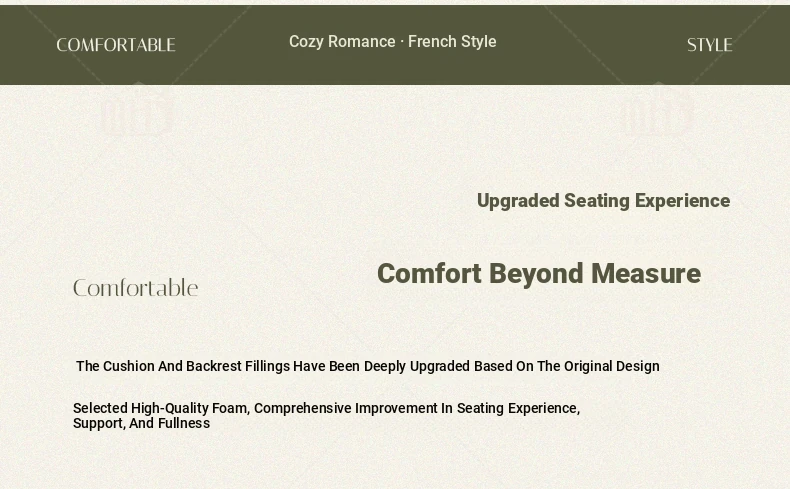
Task: Click the COMFORTABLE label in the green banner
Action: tap(116, 45)
